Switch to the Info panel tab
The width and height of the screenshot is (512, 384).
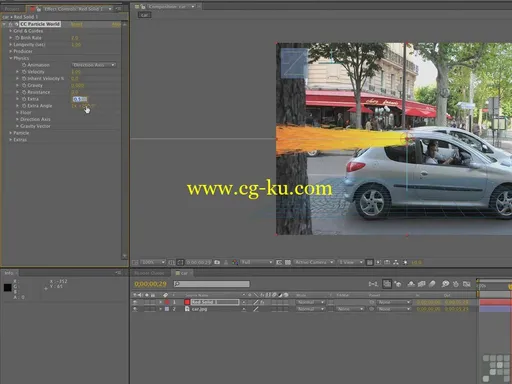9,273
